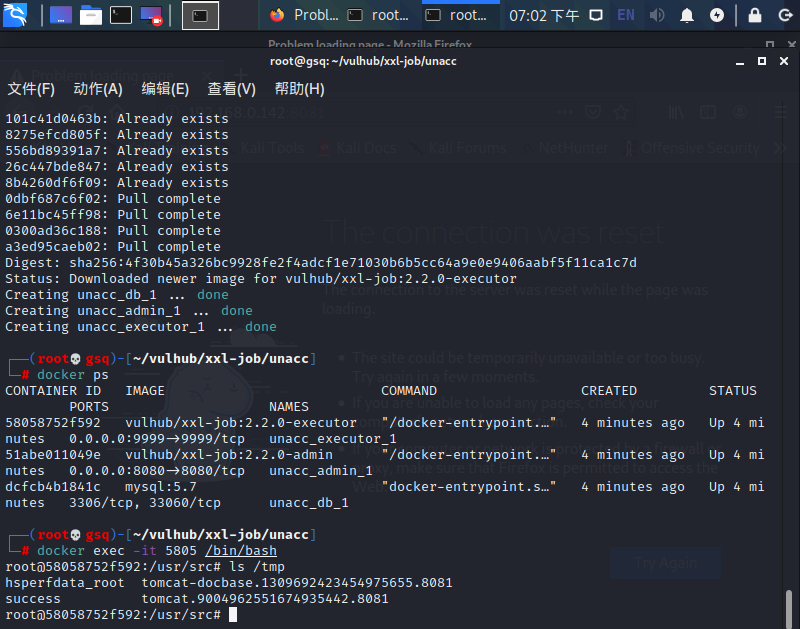Click the log out icon in panel
The width and height of the screenshot is (800, 629).
785,15
